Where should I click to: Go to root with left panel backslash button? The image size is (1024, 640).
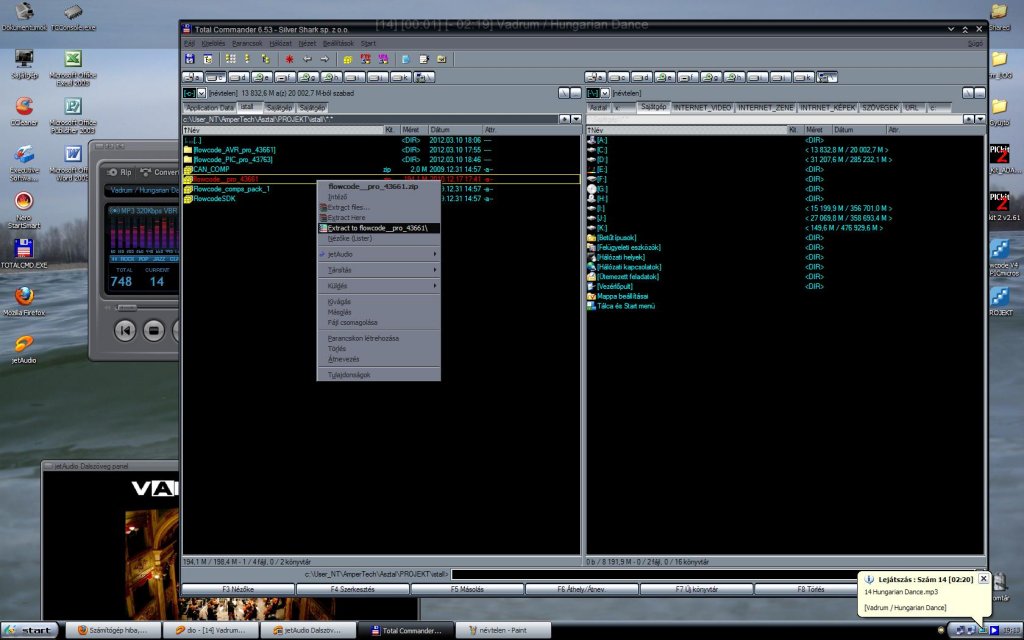click(x=564, y=93)
